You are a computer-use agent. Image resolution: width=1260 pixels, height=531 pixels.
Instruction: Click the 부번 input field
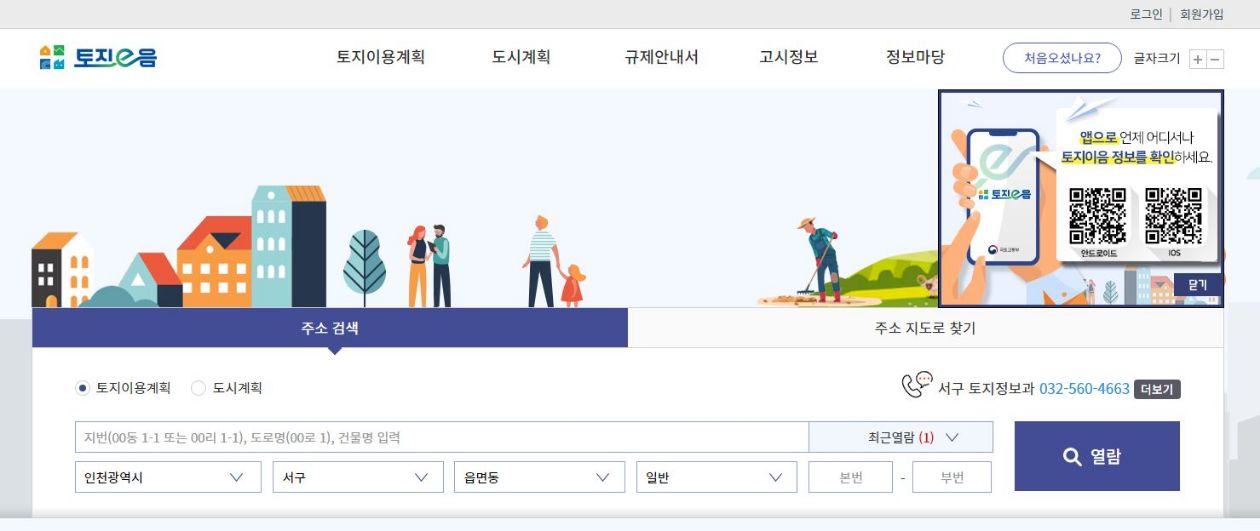[x=952, y=477]
